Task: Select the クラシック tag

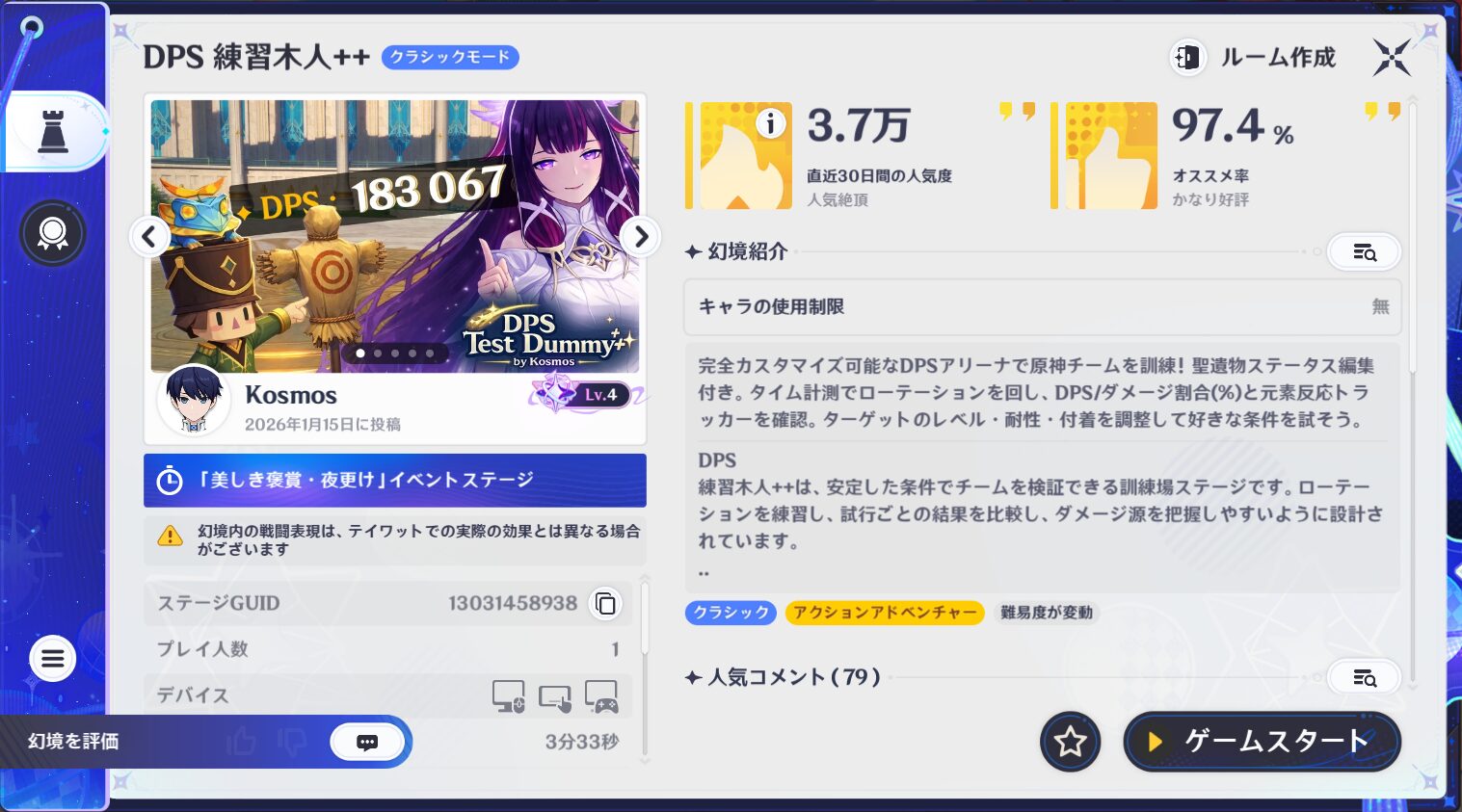Action: [731, 613]
